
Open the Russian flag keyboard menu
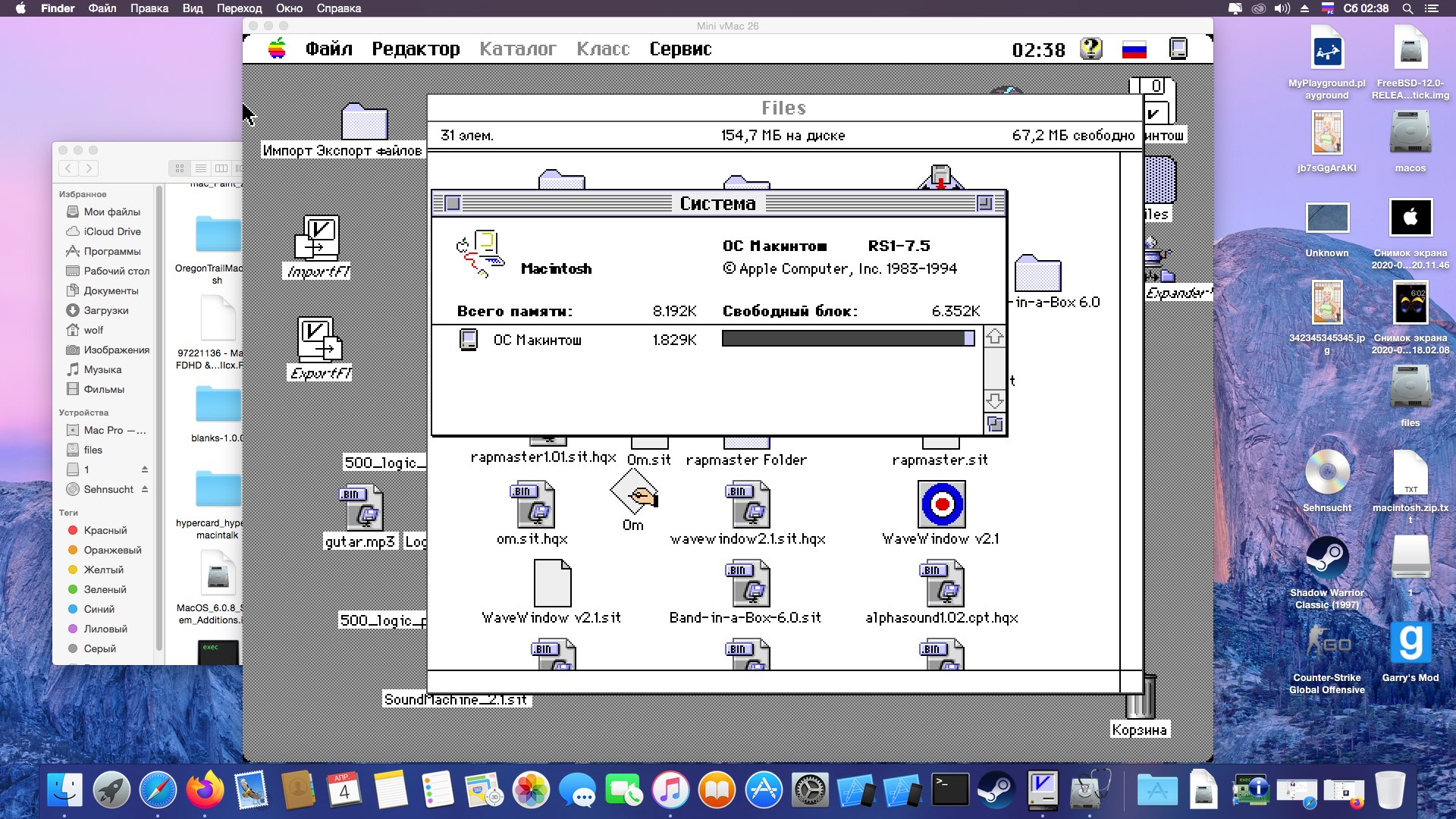tap(1134, 50)
